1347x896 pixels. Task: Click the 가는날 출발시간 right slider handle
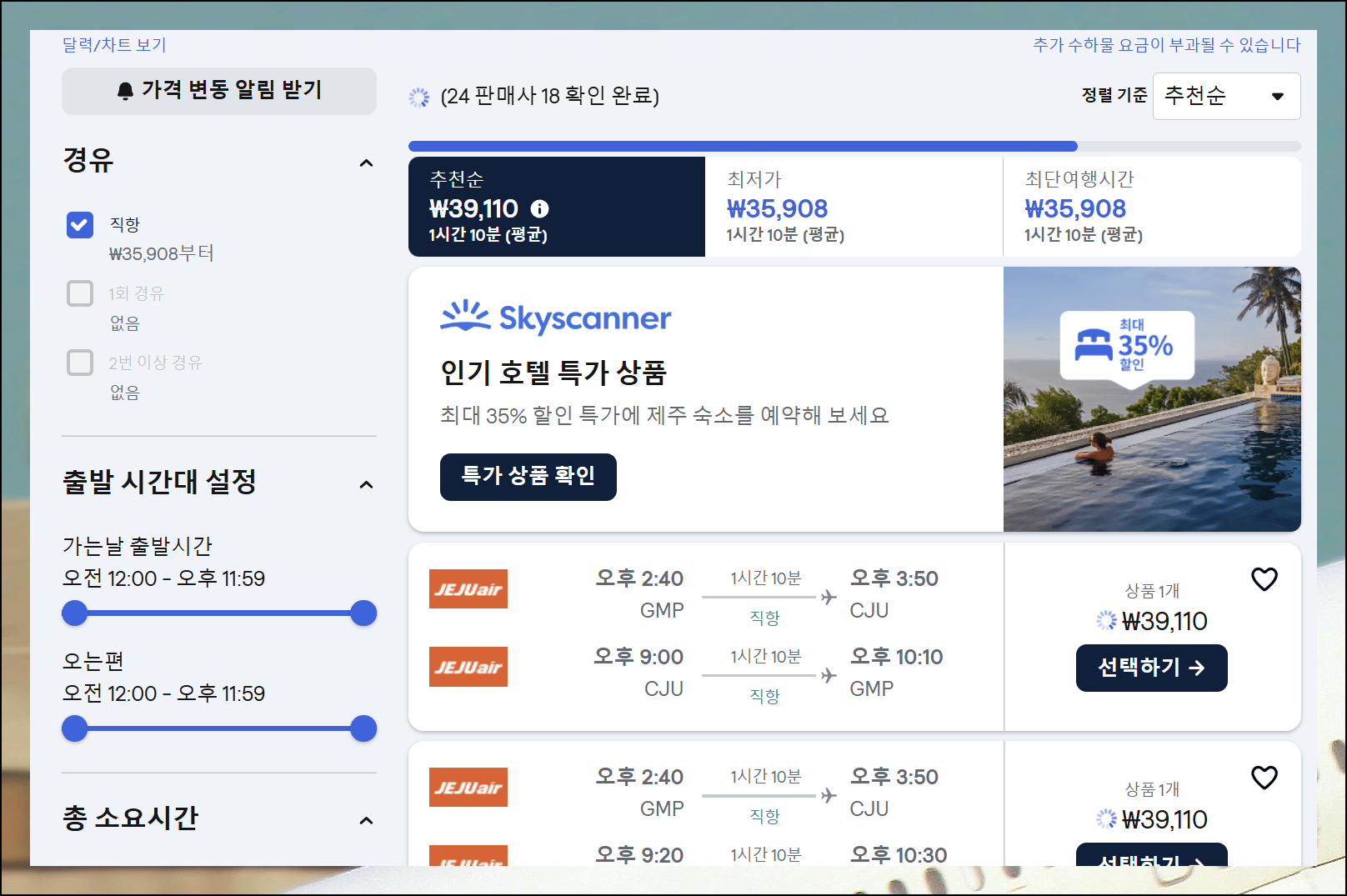tap(363, 613)
